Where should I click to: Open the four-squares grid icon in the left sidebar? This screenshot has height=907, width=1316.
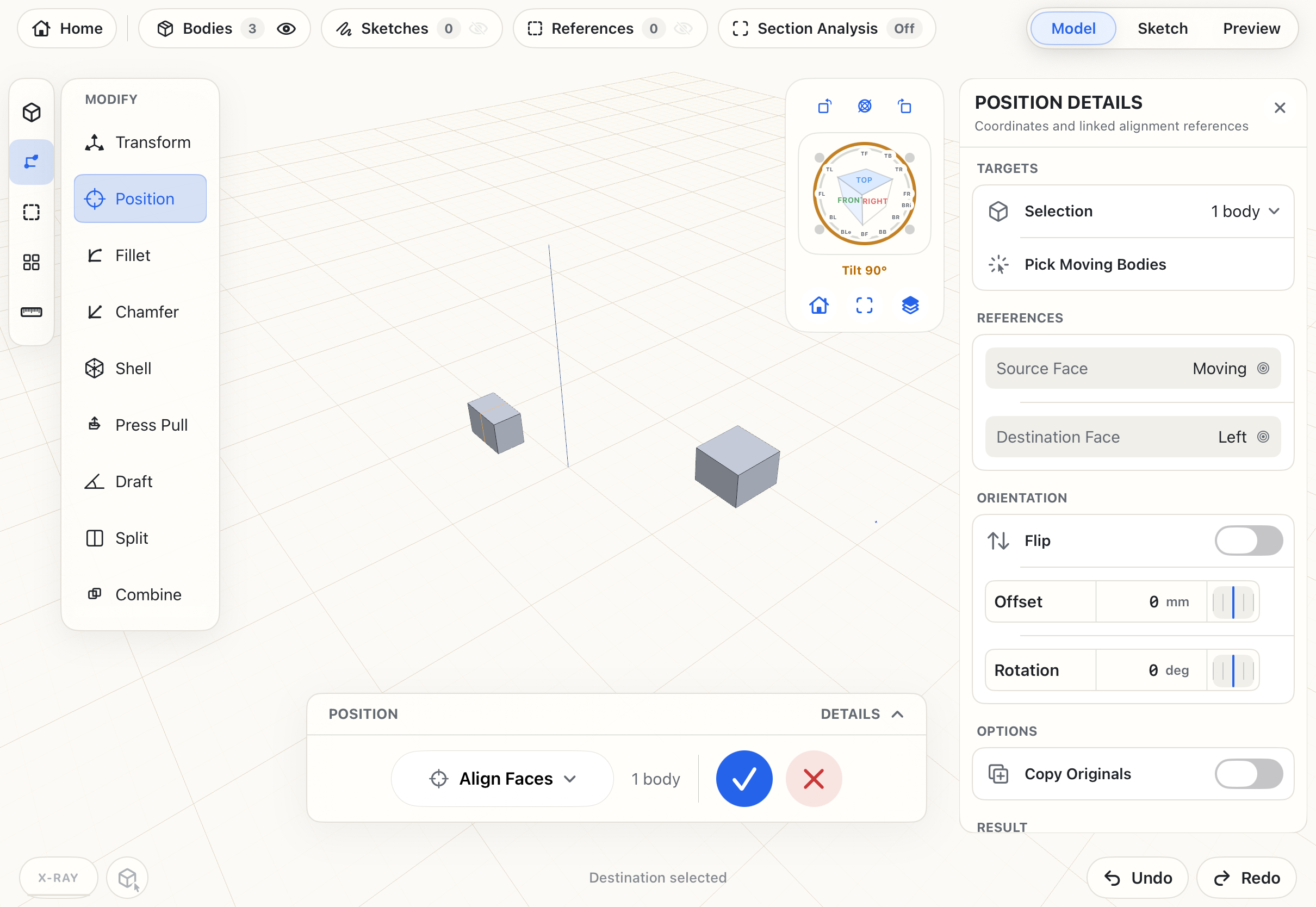31,262
